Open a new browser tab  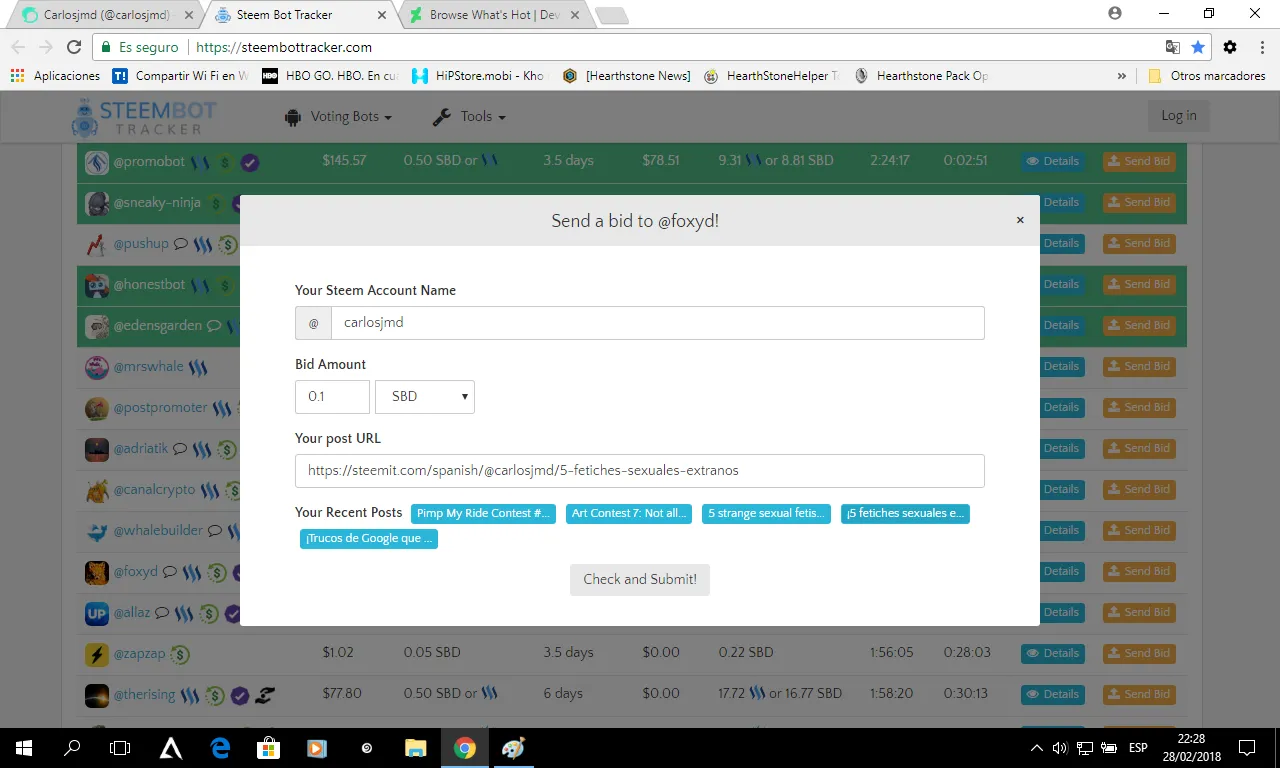(611, 15)
